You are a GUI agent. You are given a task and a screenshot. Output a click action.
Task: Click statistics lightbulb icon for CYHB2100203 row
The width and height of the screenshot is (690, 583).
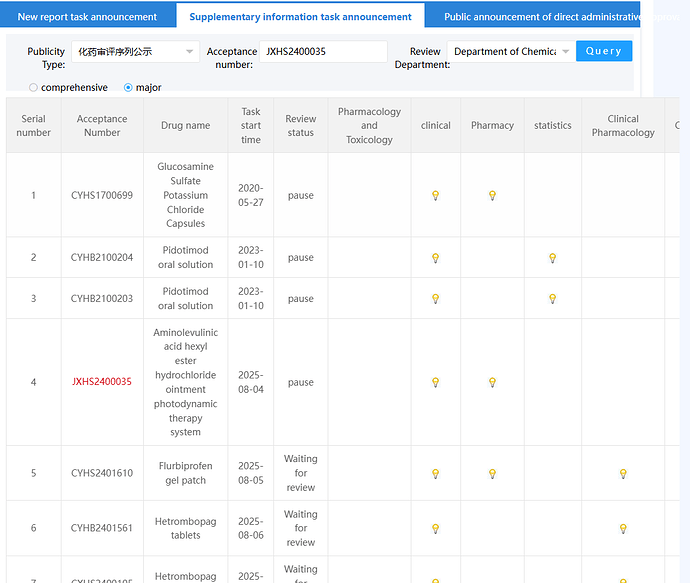pos(552,299)
